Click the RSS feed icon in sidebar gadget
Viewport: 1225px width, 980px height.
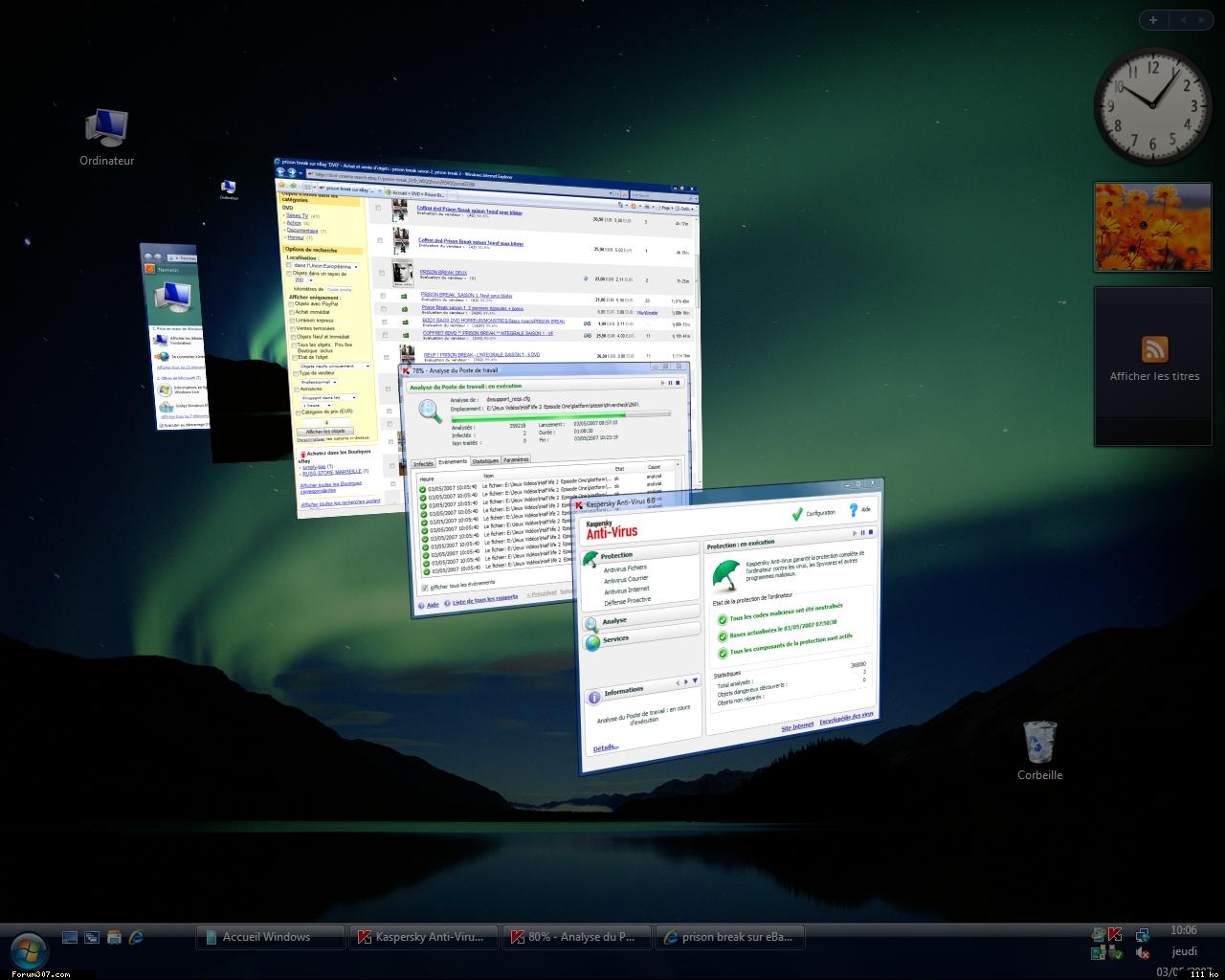pos(1154,348)
